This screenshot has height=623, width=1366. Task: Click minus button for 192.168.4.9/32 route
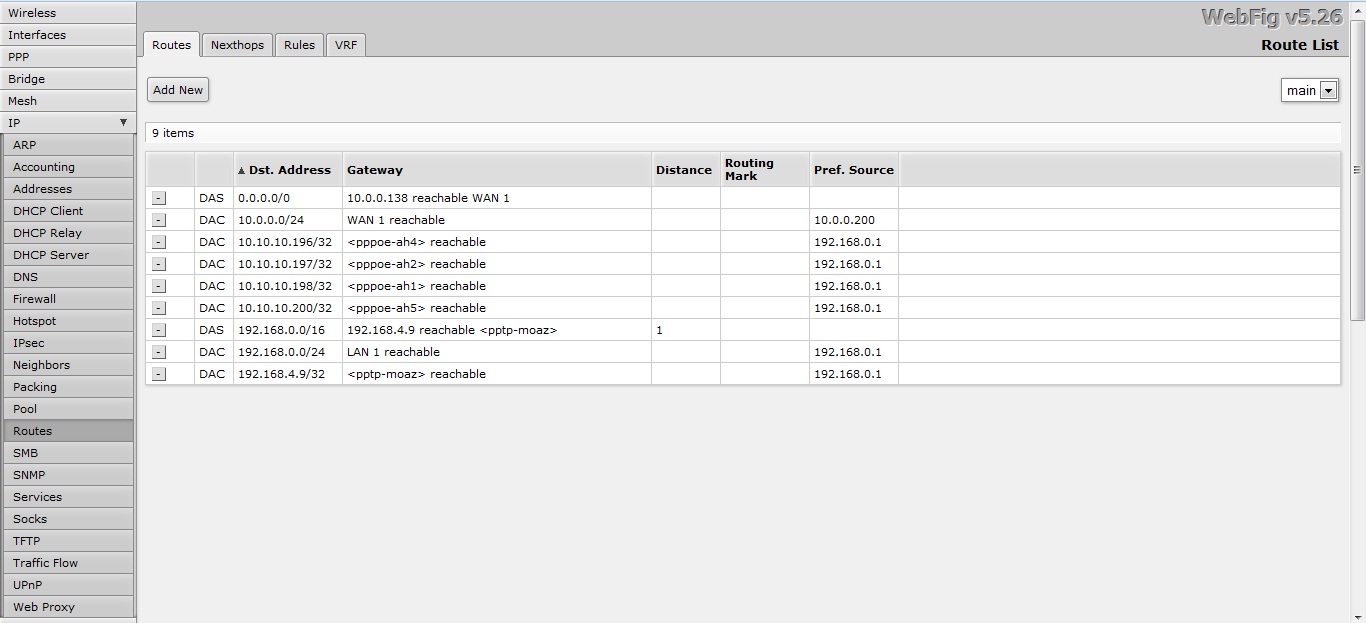pos(159,374)
